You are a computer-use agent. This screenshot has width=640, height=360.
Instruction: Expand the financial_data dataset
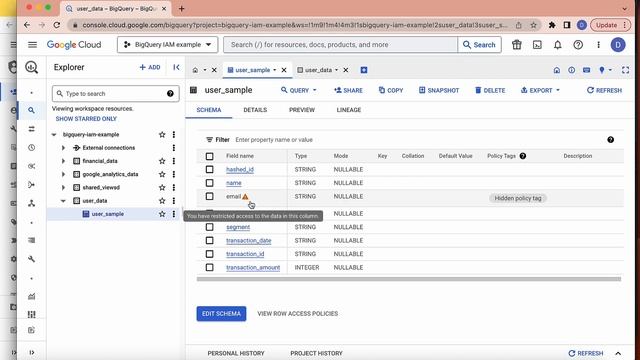(63, 161)
